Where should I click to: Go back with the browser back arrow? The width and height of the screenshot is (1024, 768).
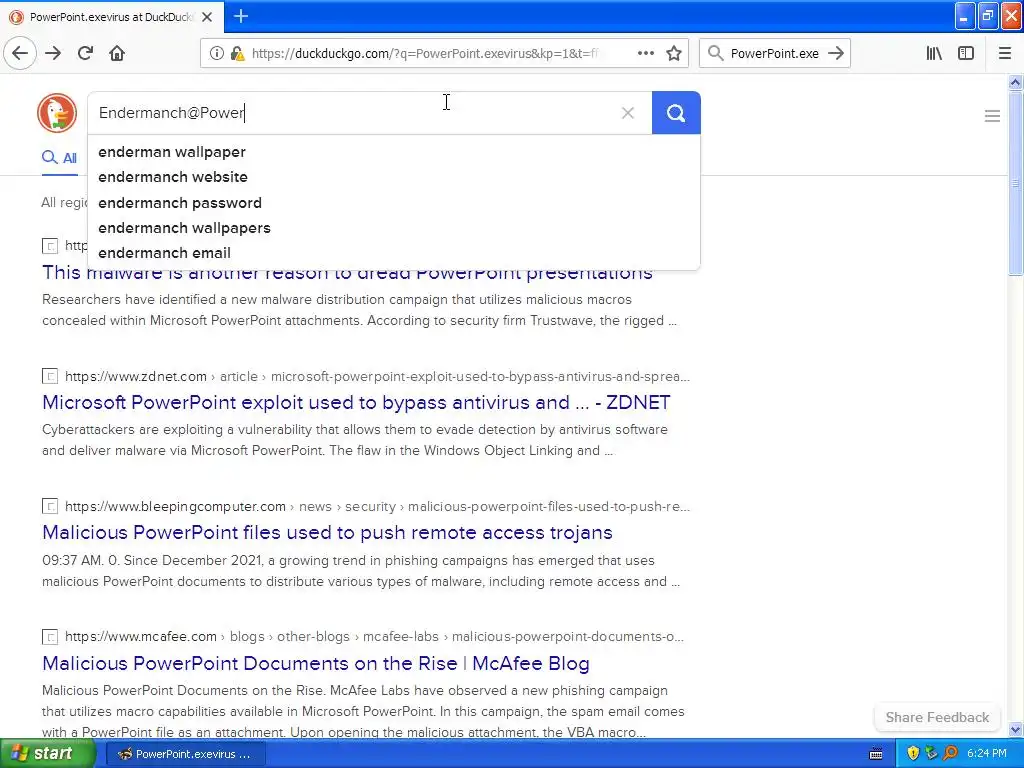20,53
